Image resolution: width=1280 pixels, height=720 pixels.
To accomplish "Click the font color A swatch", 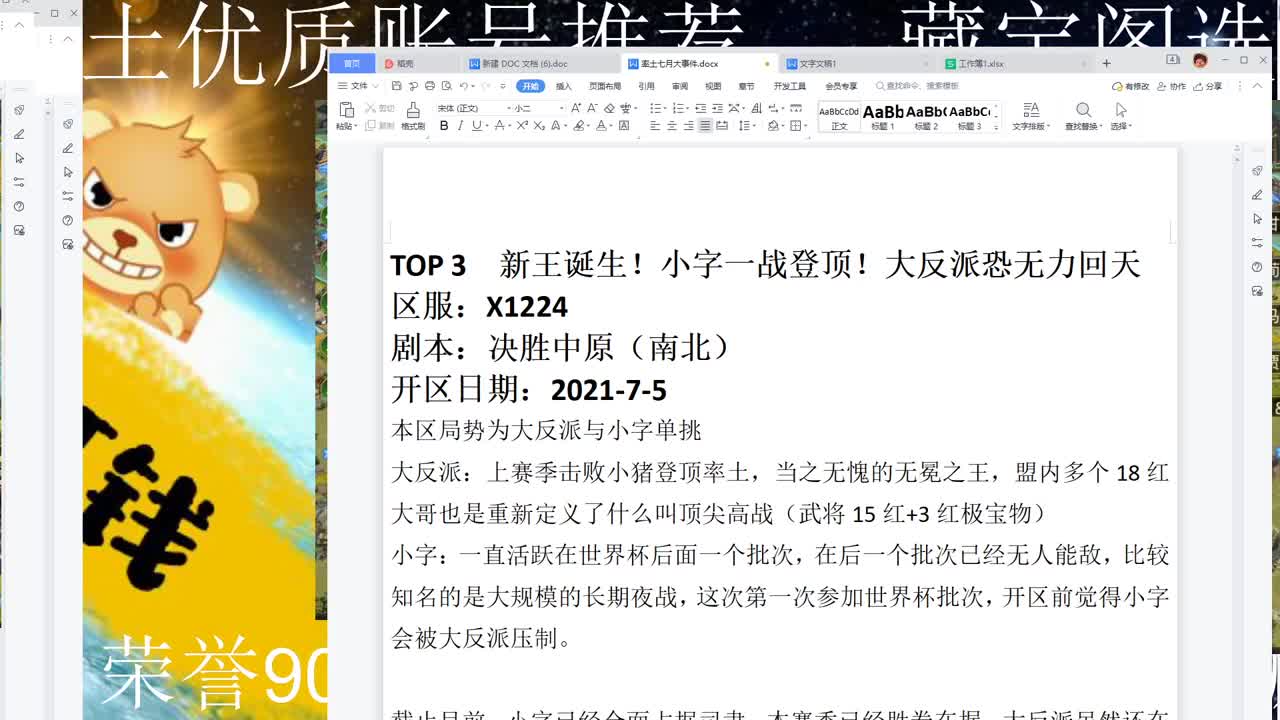I will [601, 126].
